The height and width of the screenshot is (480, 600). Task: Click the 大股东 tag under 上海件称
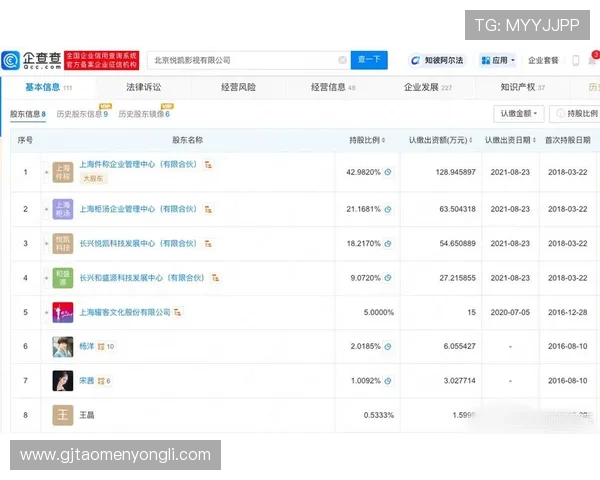pyautogui.click(x=93, y=178)
